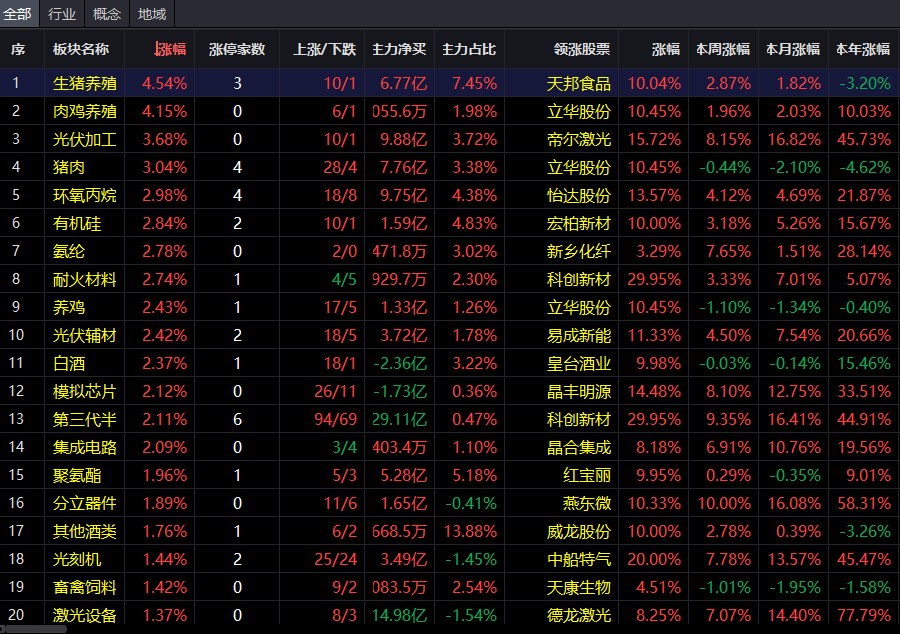This screenshot has width=900, height=634.
Task: Open leading stock 红宝丽
Action: tap(587, 475)
